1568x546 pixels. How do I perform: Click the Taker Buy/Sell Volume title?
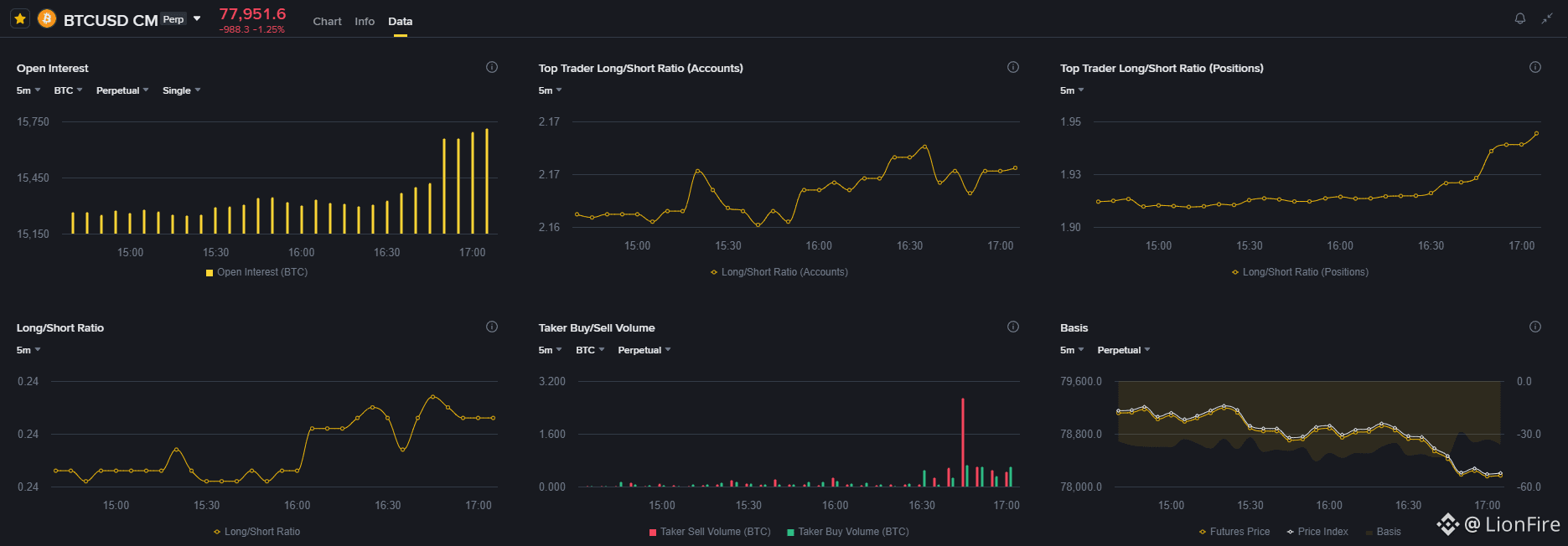597,327
